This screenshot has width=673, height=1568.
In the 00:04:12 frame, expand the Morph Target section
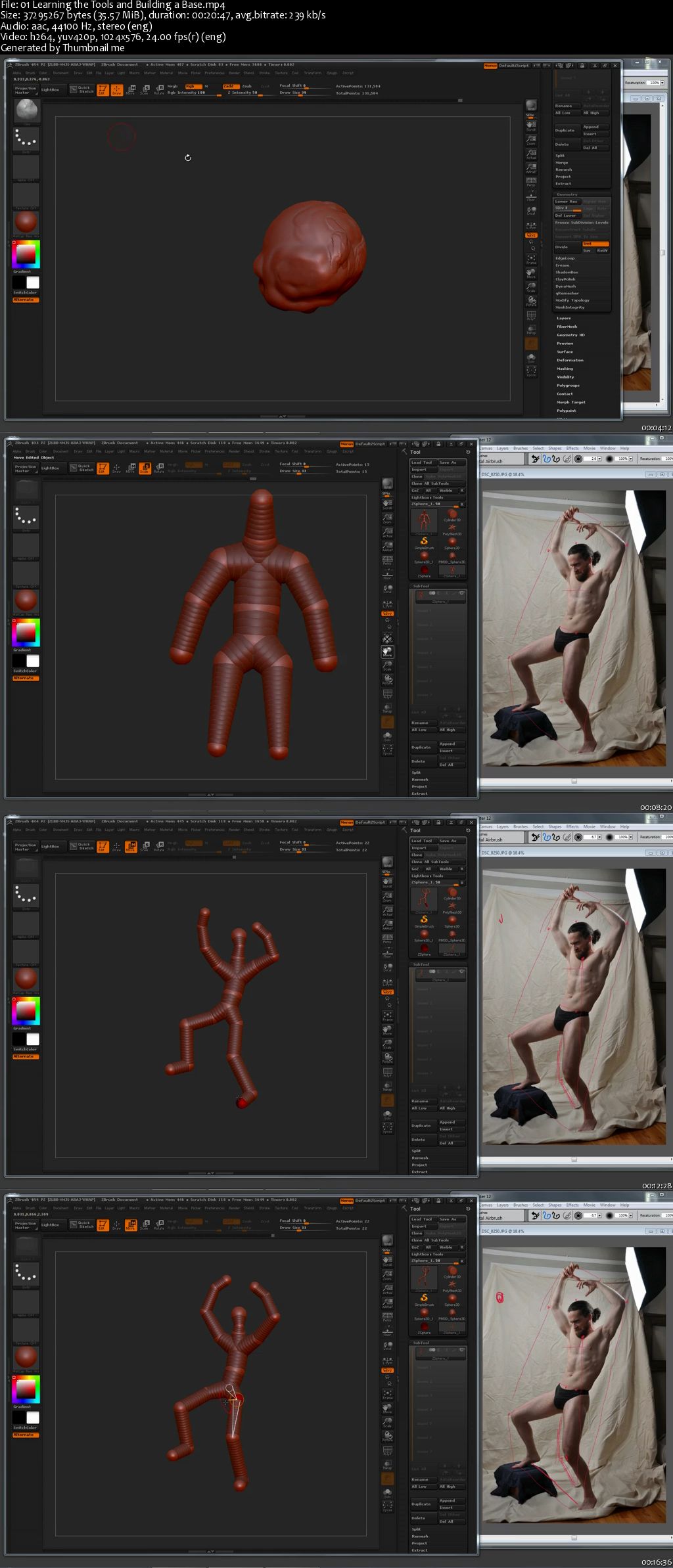[570, 402]
